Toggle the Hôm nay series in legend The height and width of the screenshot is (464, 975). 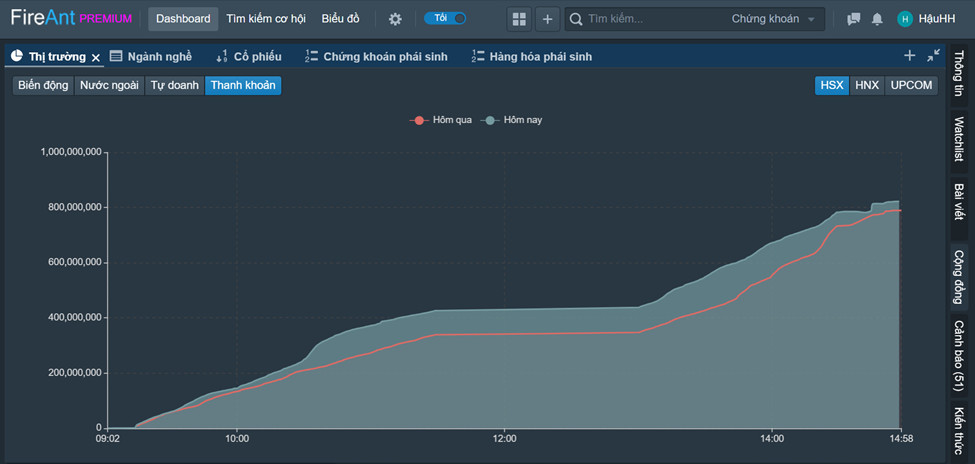[x=512, y=120]
